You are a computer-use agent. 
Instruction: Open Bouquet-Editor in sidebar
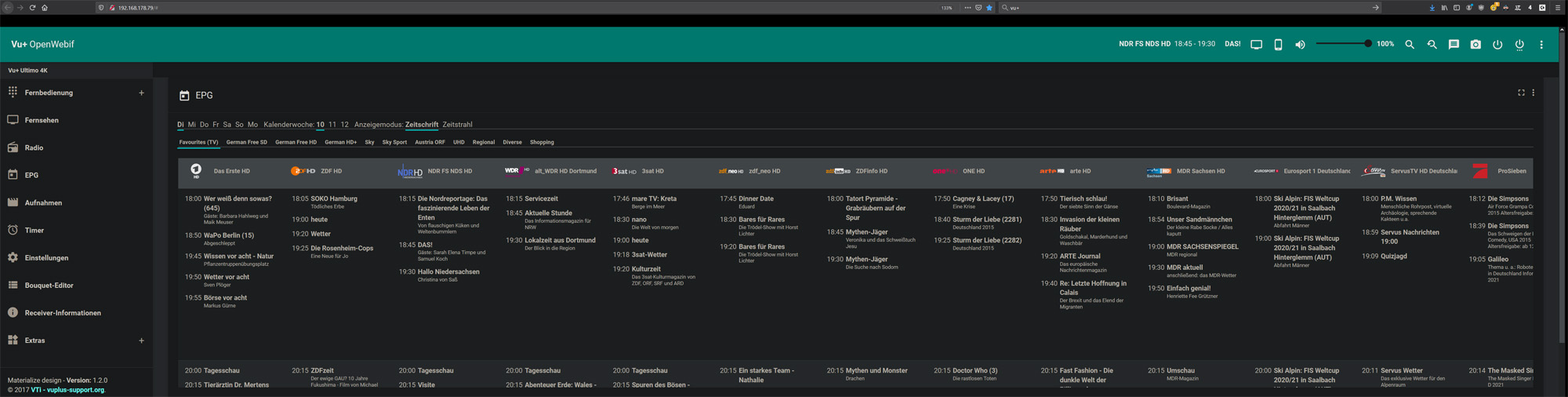pos(49,286)
